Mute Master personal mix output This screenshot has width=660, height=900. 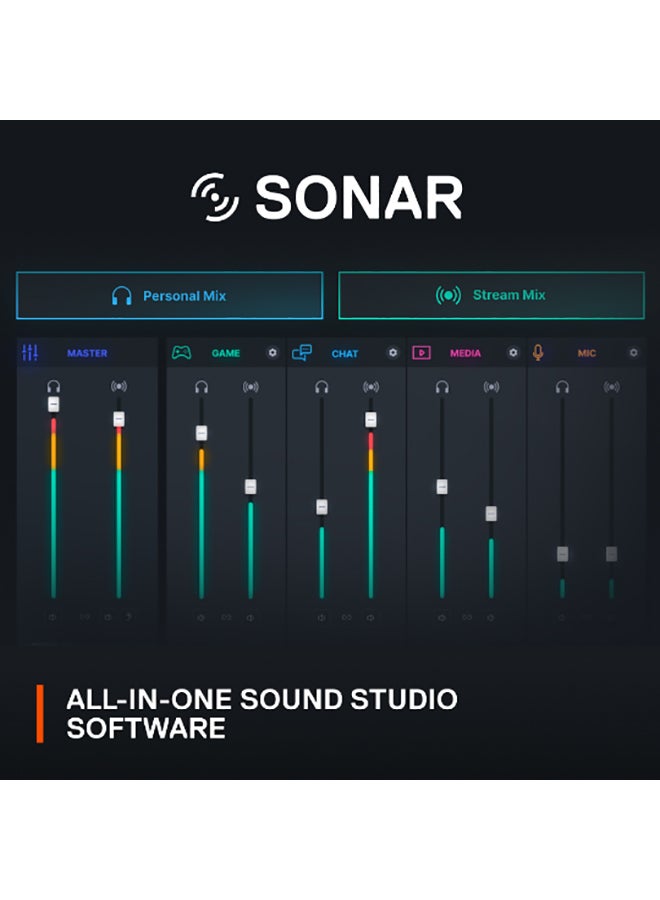point(52,617)
